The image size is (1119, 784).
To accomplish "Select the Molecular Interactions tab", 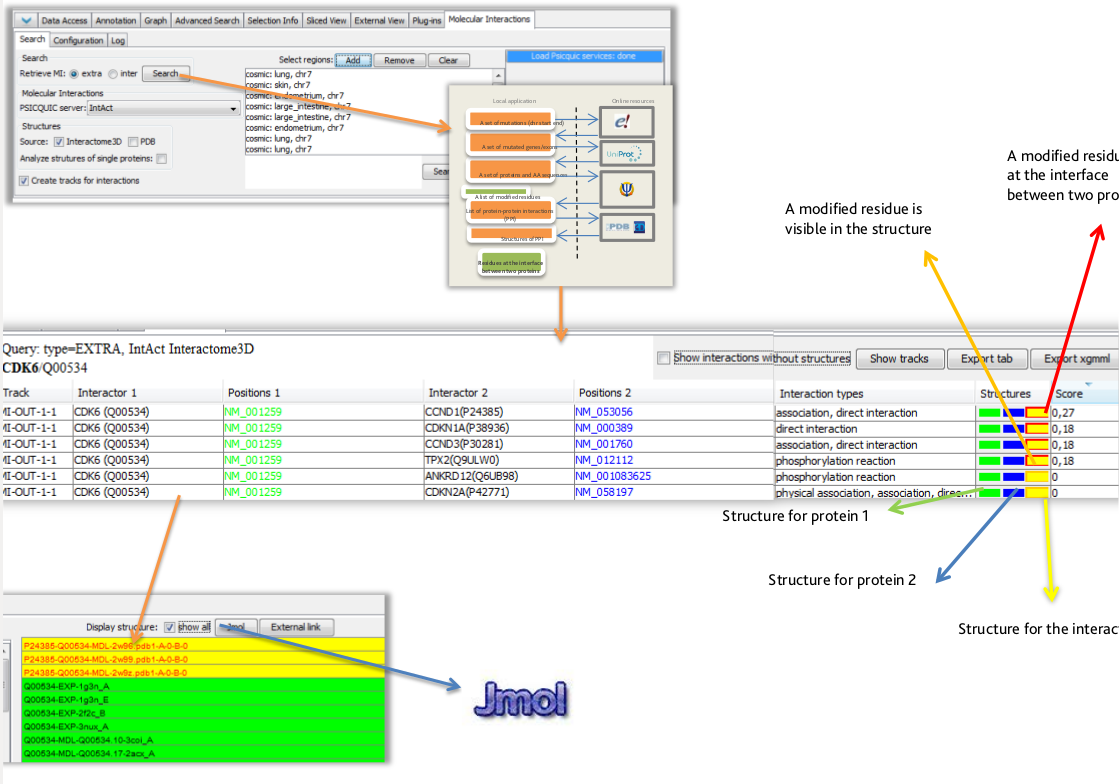I will tap(489, 19).
